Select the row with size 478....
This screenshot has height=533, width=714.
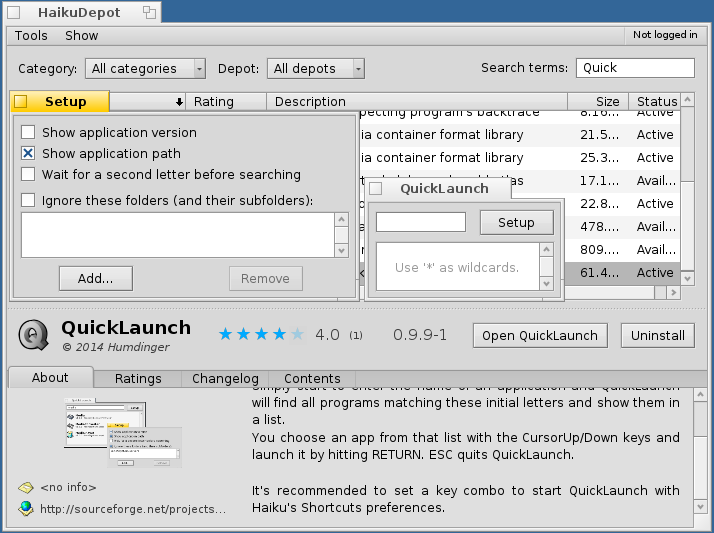(622, 227)
